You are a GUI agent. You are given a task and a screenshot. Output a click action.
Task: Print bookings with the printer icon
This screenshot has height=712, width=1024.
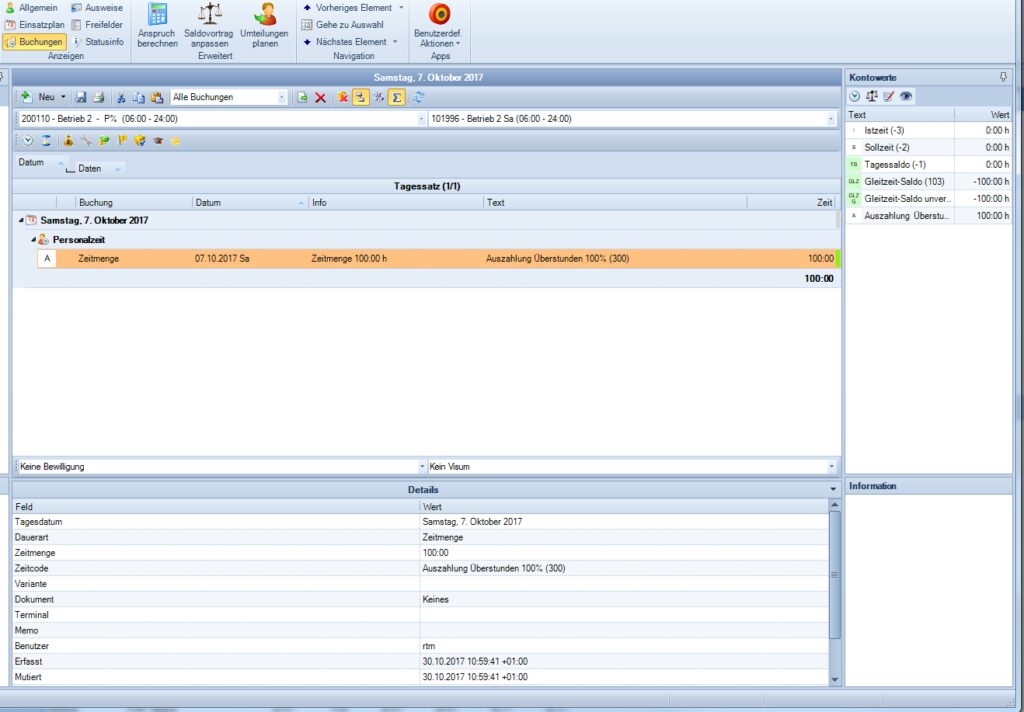point(99,97)
